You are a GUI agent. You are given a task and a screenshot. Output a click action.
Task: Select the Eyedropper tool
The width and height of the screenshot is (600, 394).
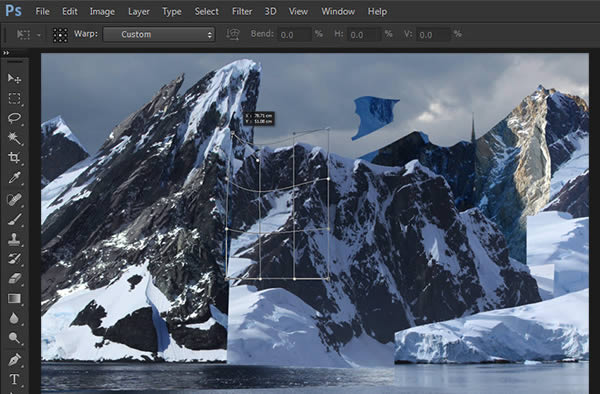14,178
